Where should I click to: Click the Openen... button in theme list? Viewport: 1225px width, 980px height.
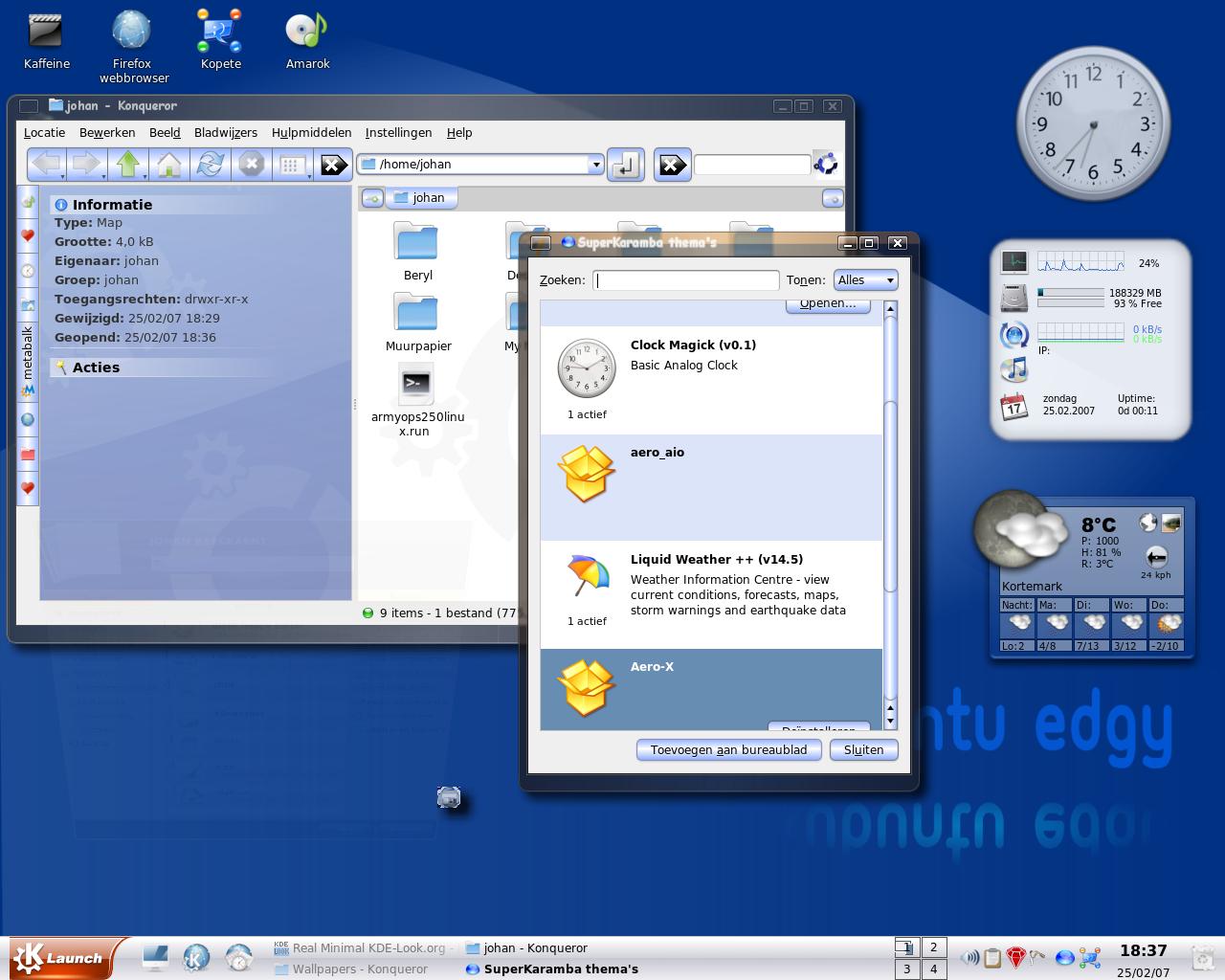point(828,305)
